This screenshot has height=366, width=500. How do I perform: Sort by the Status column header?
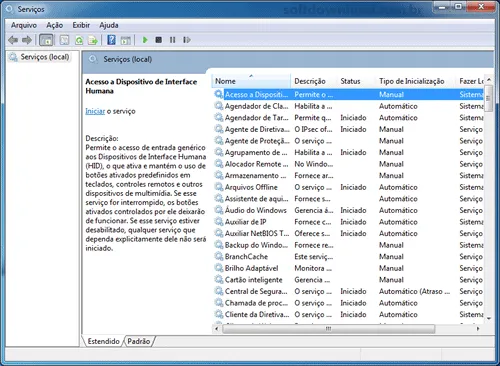[x=356, y=81]
